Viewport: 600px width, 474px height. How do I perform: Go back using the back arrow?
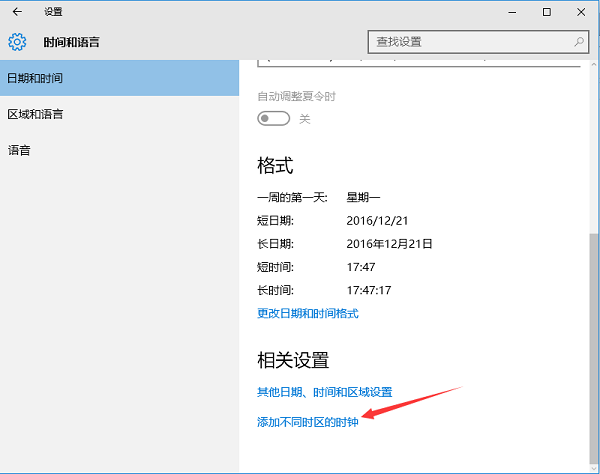17,12
